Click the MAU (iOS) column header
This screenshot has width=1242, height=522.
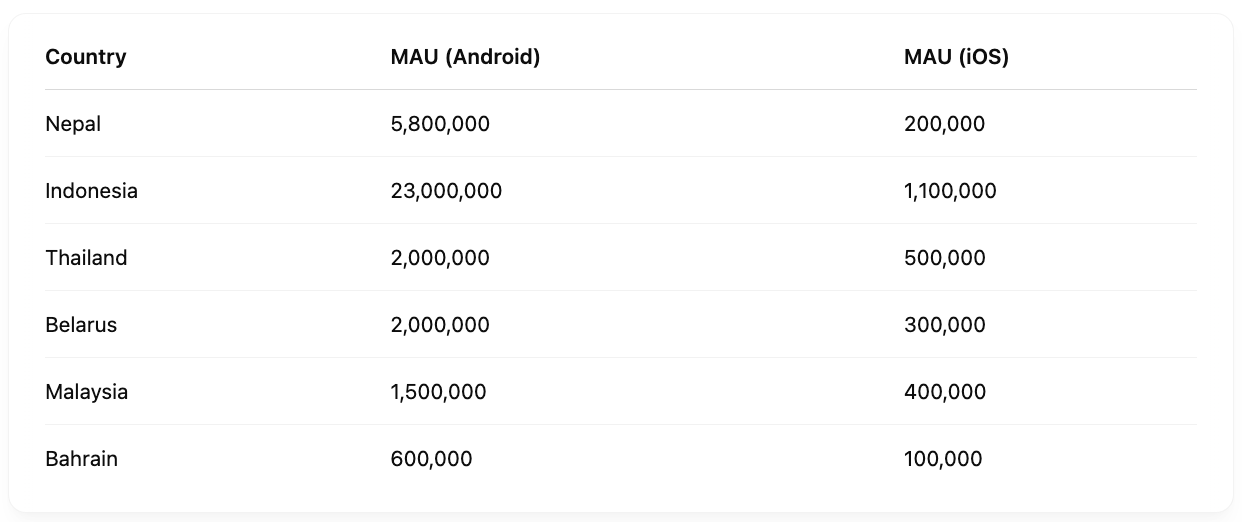[956, 57]
